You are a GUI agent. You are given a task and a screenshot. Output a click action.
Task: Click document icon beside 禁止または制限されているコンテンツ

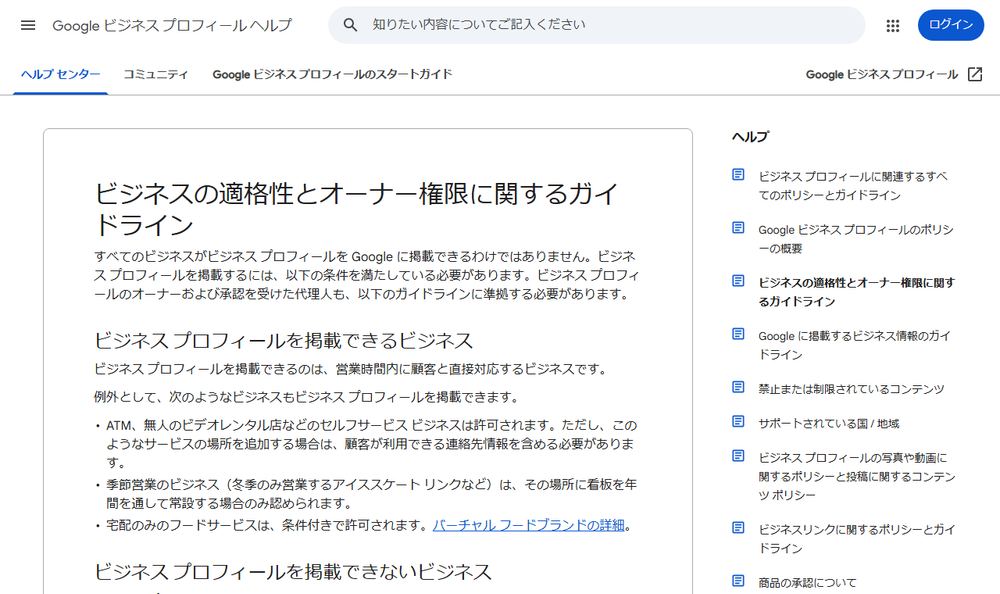tap(738, 387)
